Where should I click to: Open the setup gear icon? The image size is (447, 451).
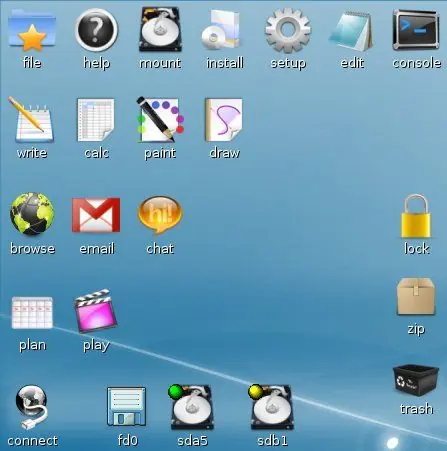point(288,31)
